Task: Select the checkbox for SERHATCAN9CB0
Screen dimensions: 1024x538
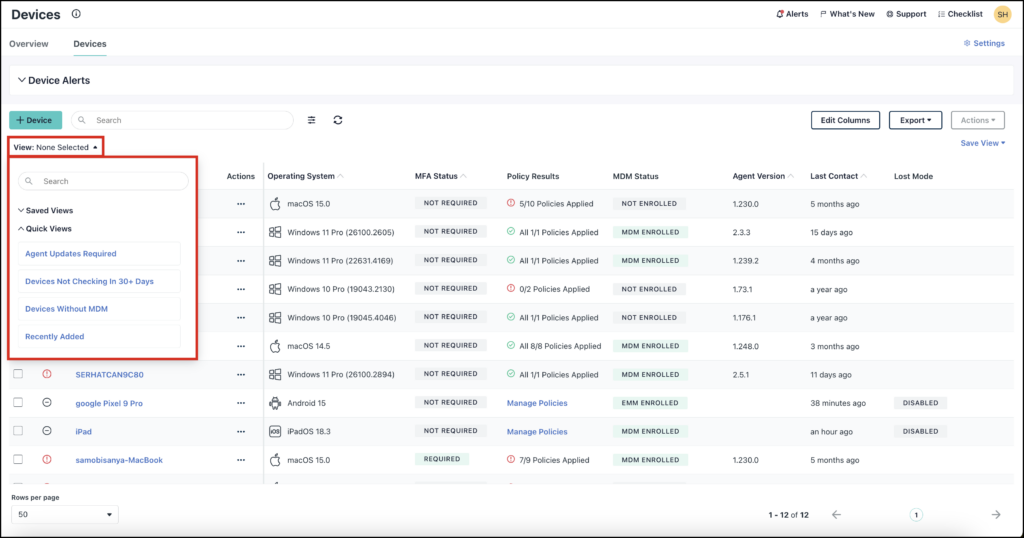Action: pos(18,374)
